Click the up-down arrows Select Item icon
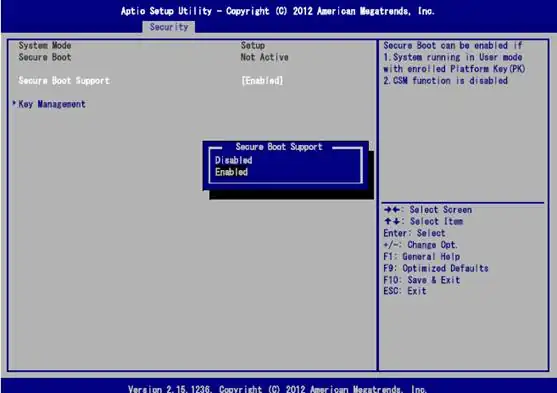 (391, 221)
